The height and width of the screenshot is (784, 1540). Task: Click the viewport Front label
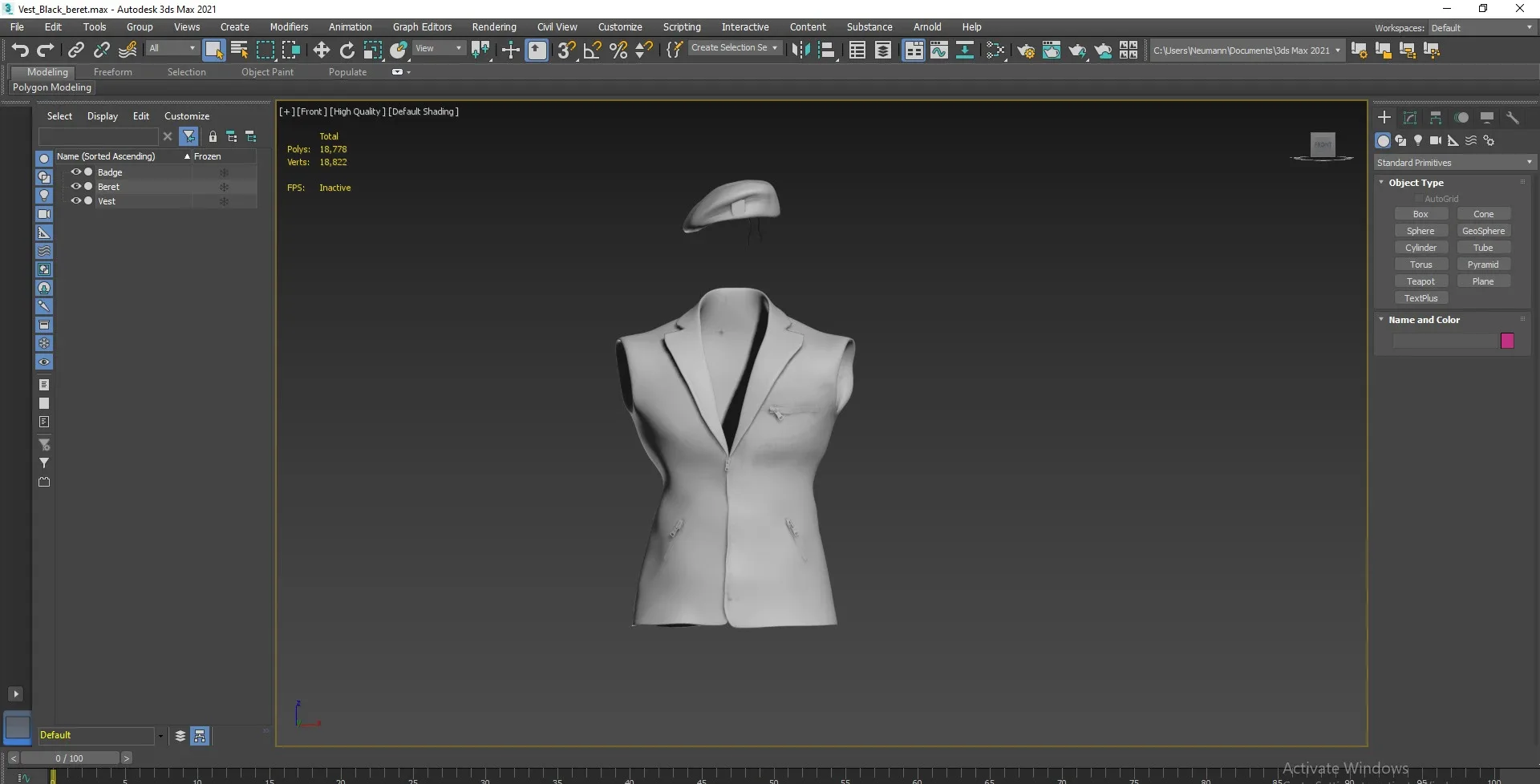pyautogui.click(x=311, y=111)
